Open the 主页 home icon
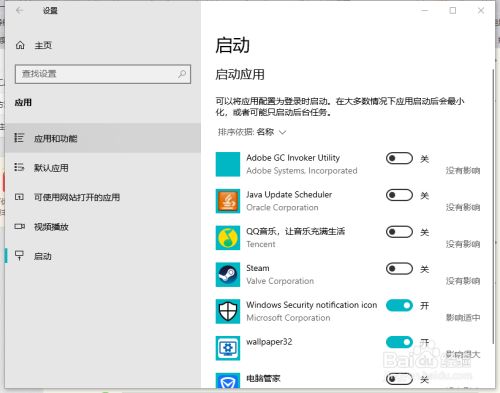 pyautogui.click(x=20, y=45)
